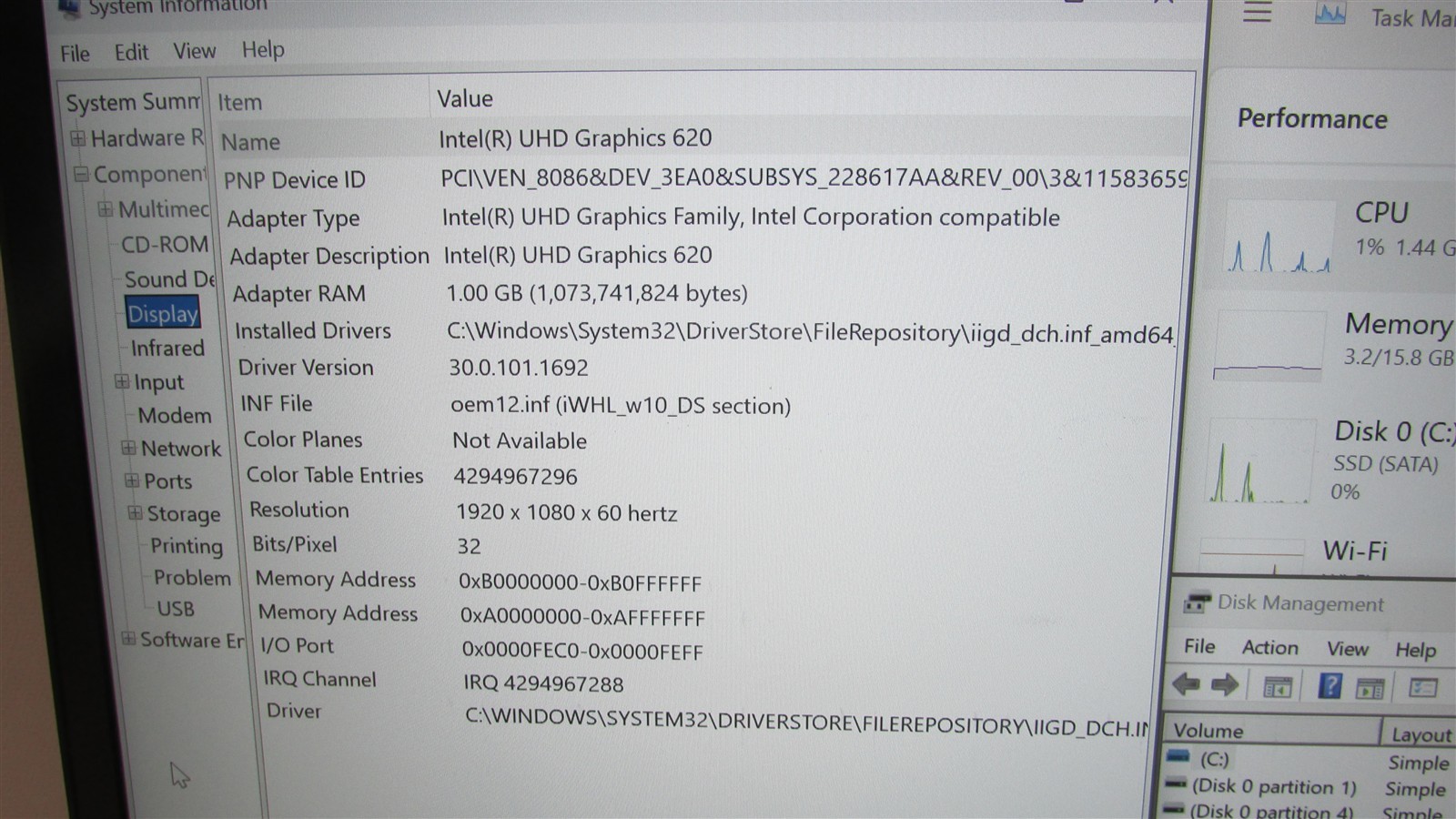This screenshot has width=1456, height=819.
Task: Select the Adapter Type row
Action: 704,217
